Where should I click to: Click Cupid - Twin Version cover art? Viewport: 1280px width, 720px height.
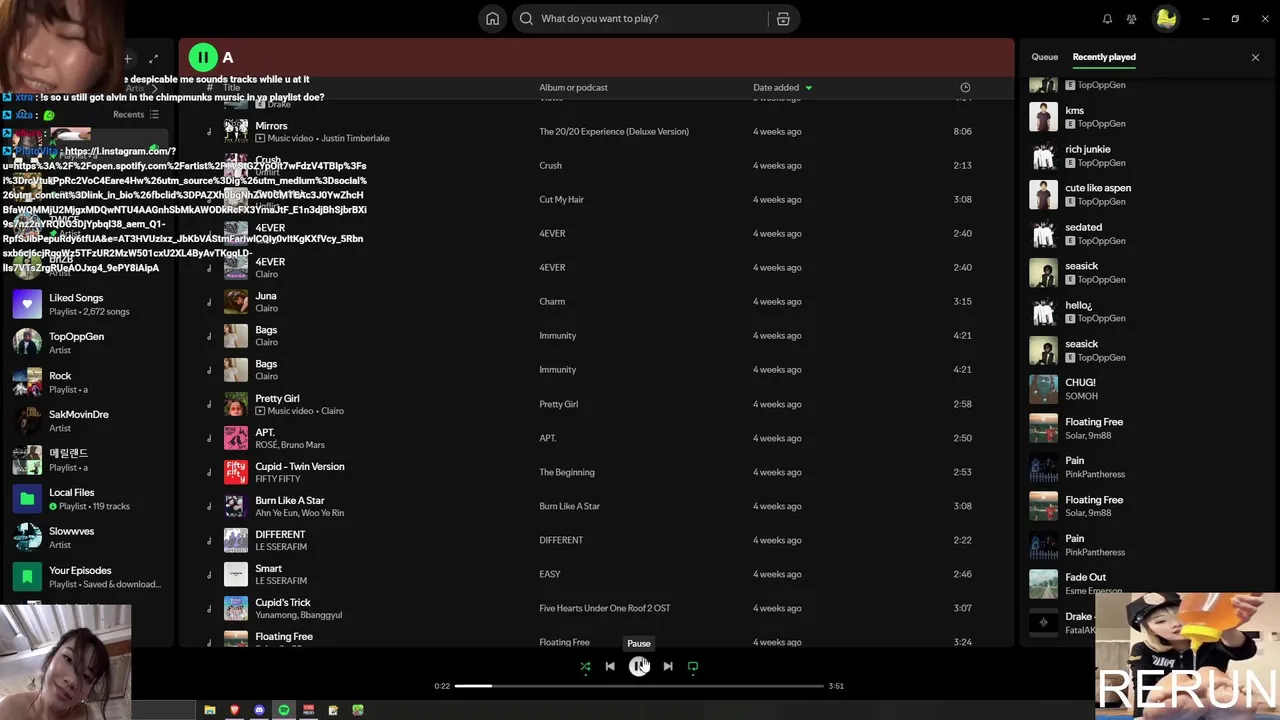[236, 472]
